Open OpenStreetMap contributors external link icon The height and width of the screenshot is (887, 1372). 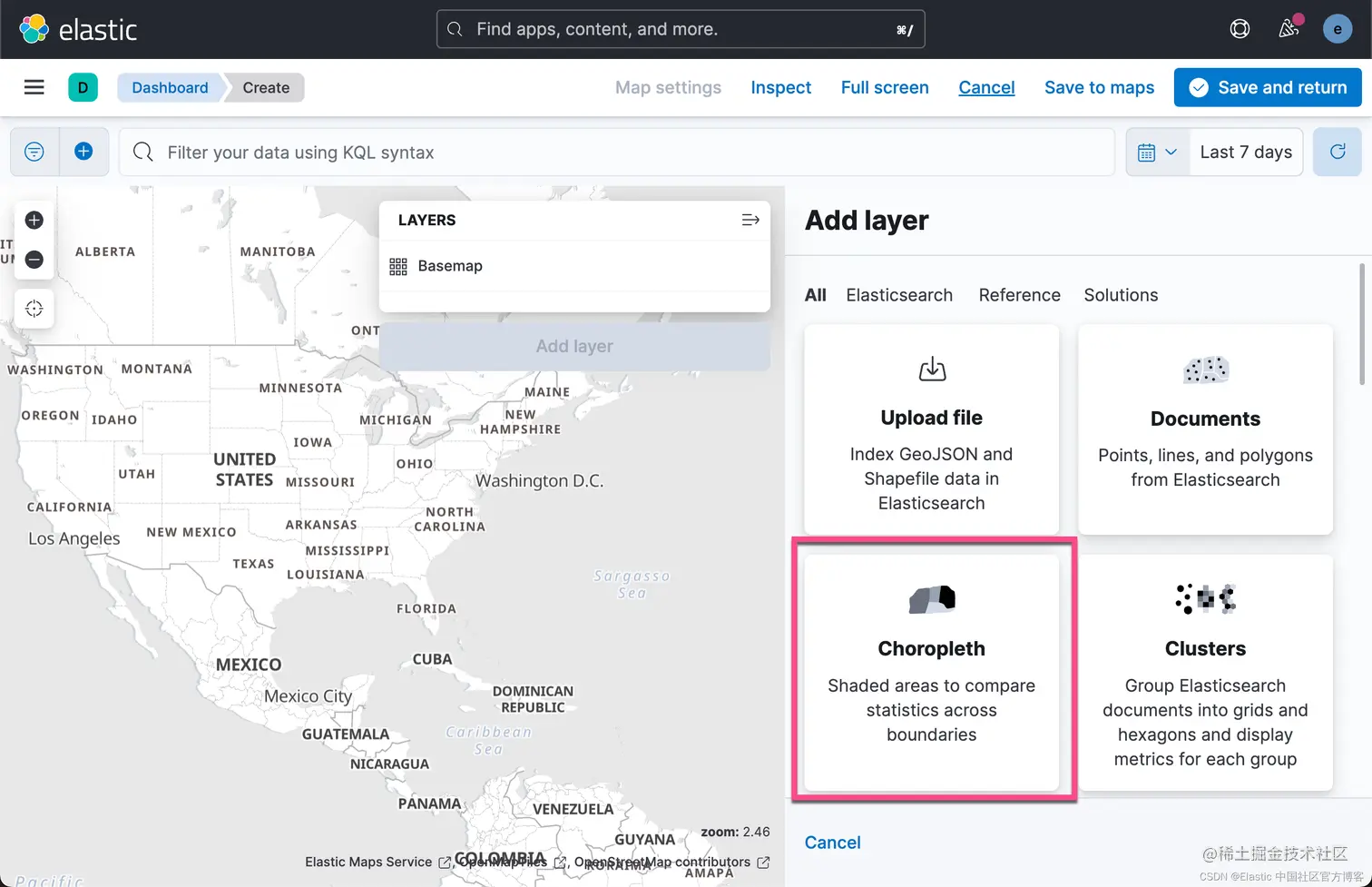click(x=763, y=862)
